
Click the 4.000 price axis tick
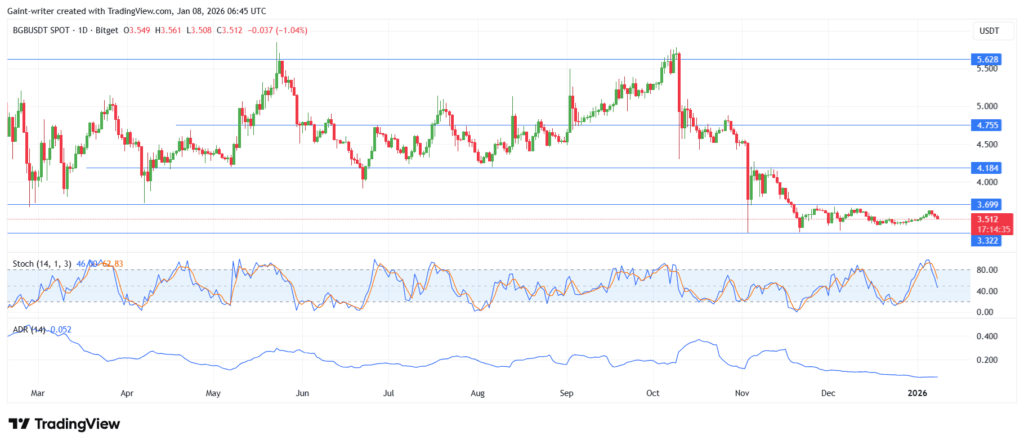[986, 182]
